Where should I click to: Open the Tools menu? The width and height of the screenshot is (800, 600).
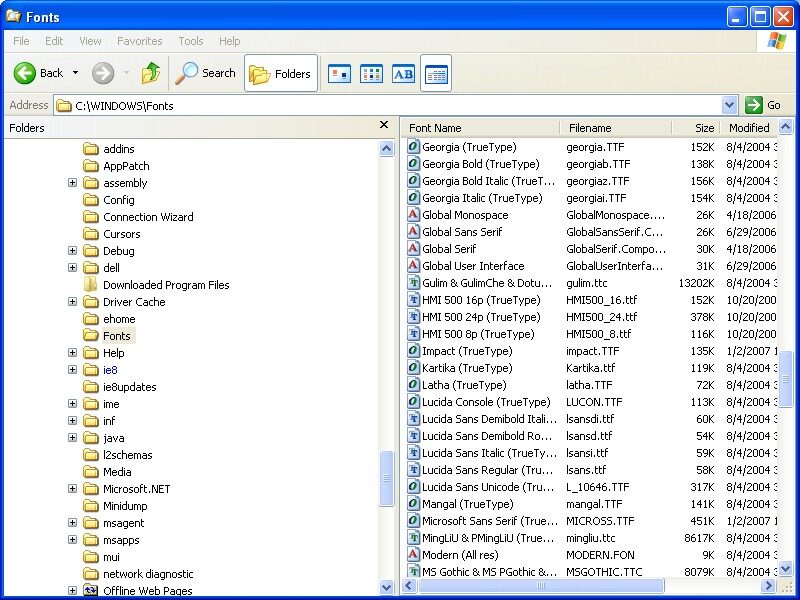pyautogui.click(x=191, y=41)
